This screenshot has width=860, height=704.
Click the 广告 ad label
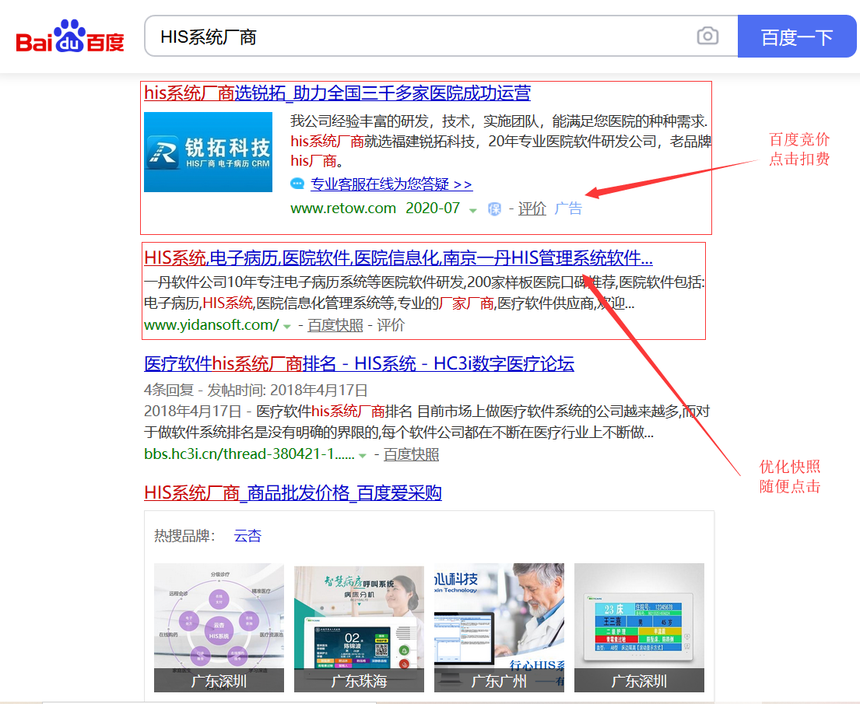(x=568, y=208)
